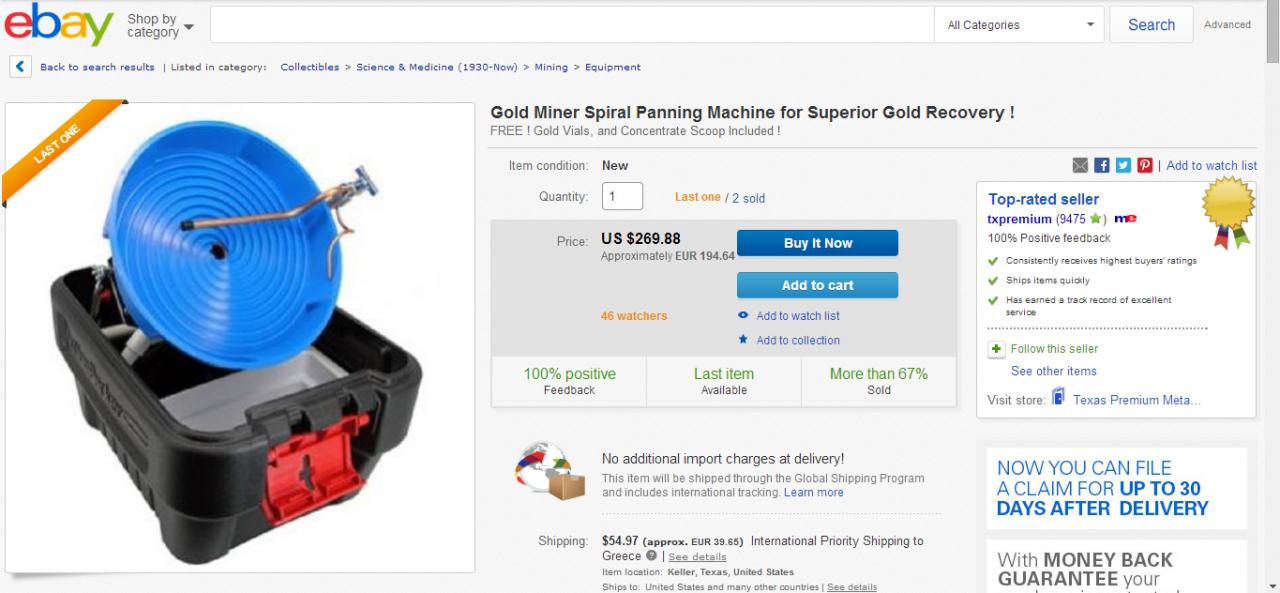
Task: Open the Shop by category dropdown
Action: 160,25
